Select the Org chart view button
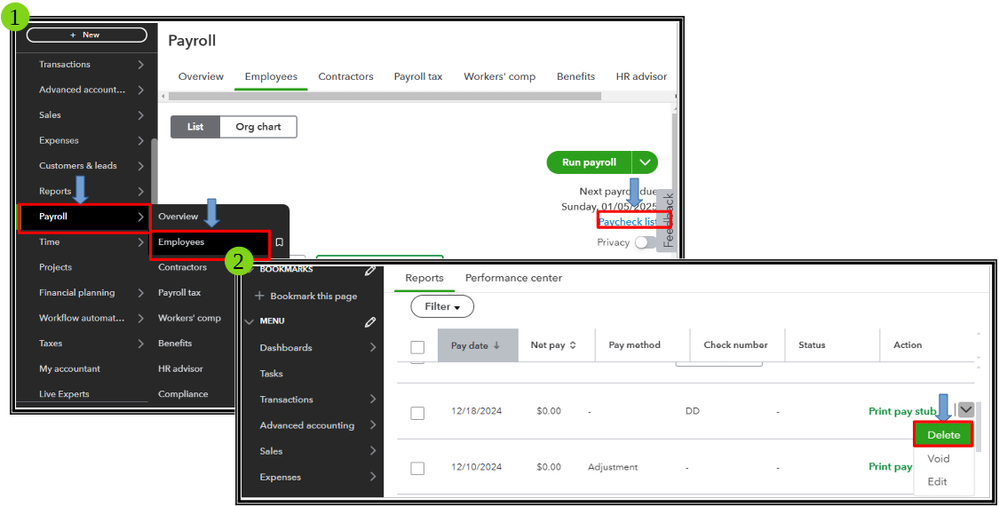The height and width of the screenshot is (506, 999). [258, 127]
